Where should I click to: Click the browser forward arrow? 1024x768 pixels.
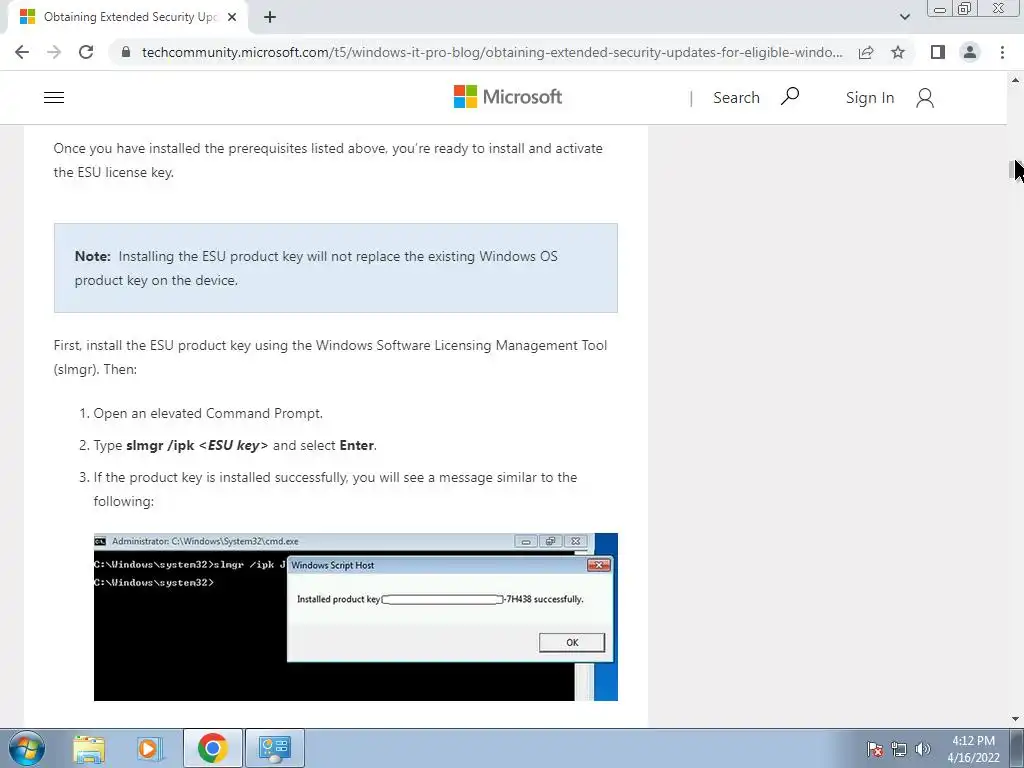(x=54, y=52)
